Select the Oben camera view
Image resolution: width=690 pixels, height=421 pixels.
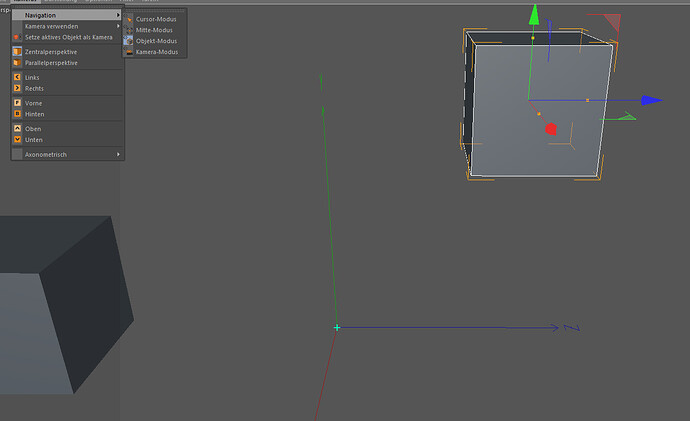(x=66, y=128)
